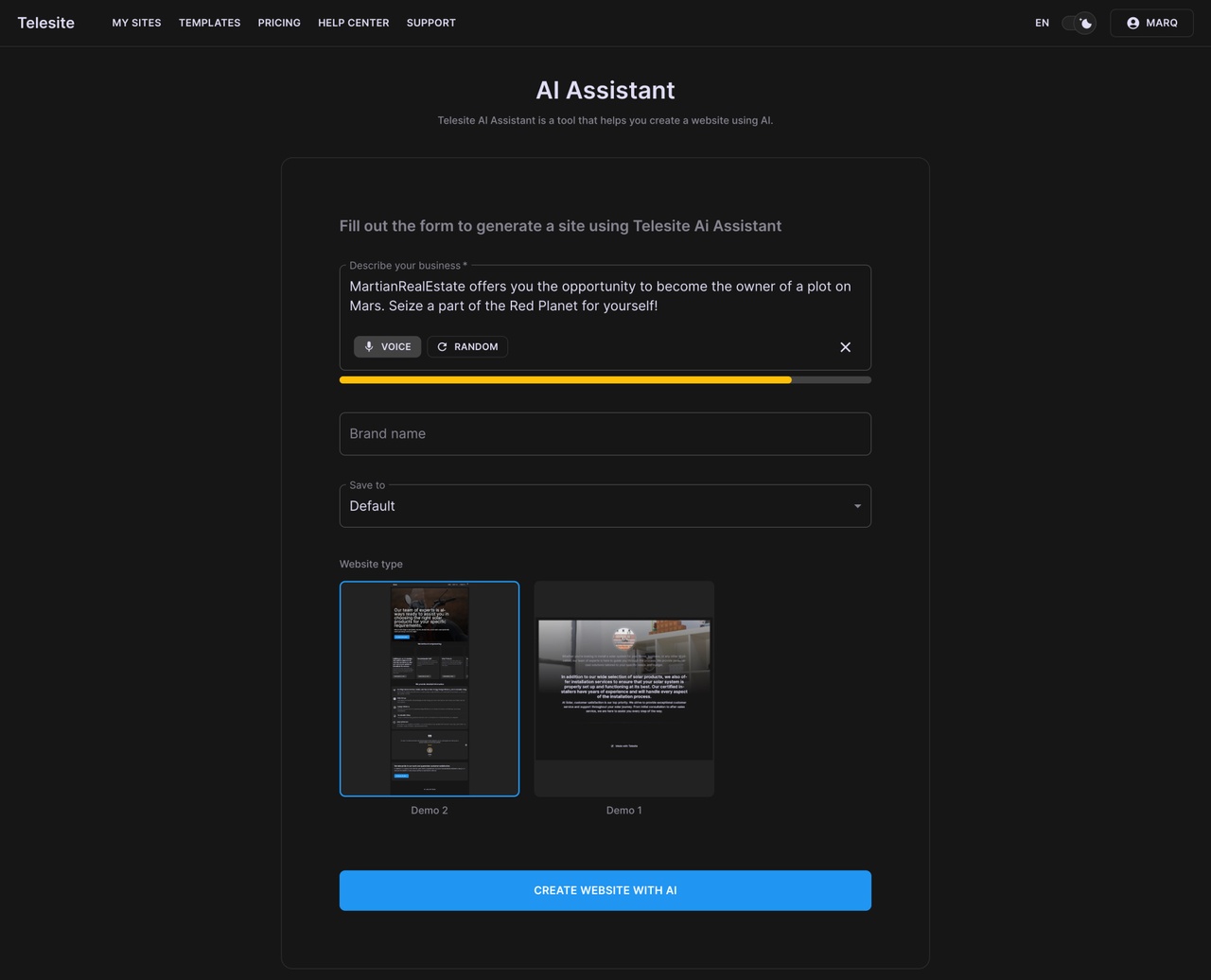
Task: Contact SUPPORT from the navigation bar
Action: click(x=430, y=23)
